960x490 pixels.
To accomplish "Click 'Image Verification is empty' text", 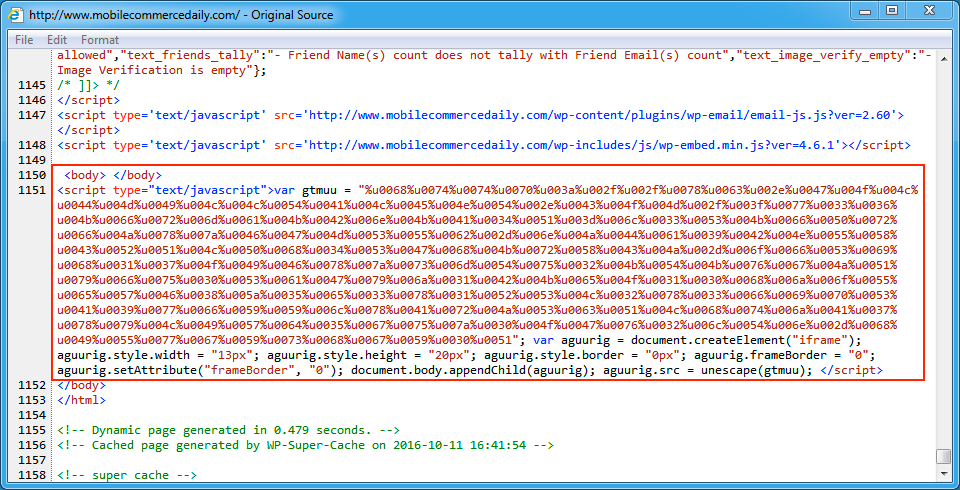I will tap(151, 70).
